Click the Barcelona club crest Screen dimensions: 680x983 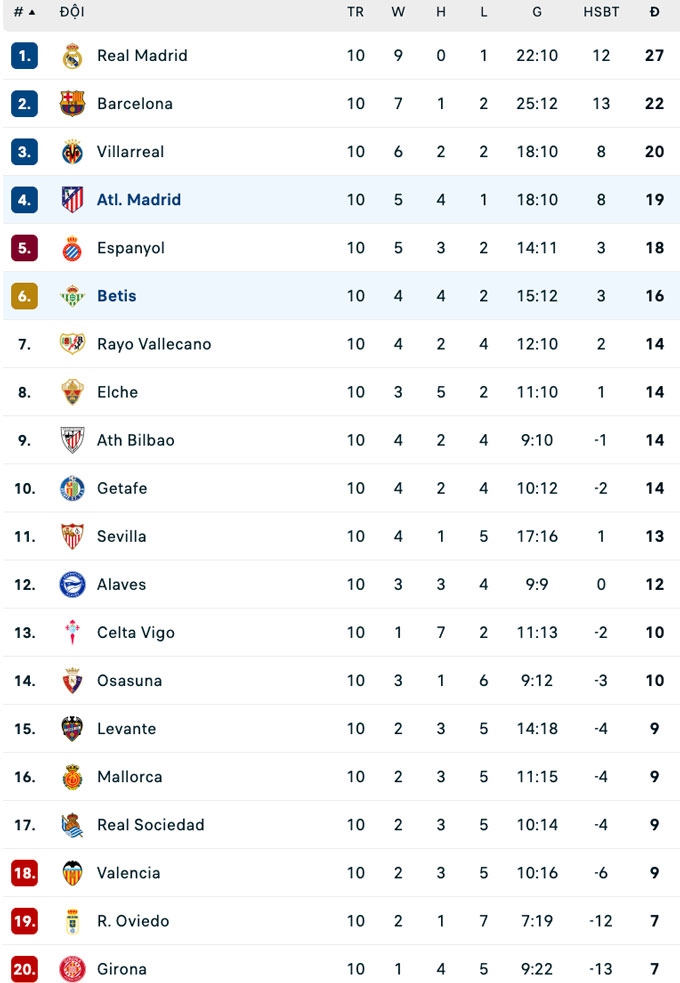[x=72, y=104]
